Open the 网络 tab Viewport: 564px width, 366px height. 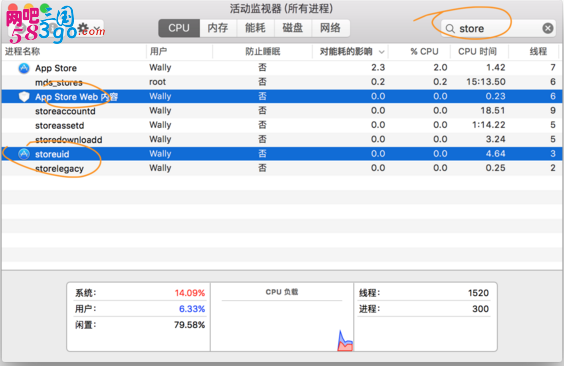331,28
